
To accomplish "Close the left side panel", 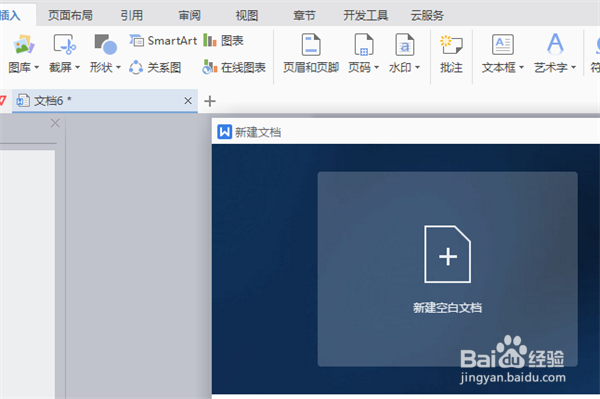I will pyautogui.click(x=55, y=123).
